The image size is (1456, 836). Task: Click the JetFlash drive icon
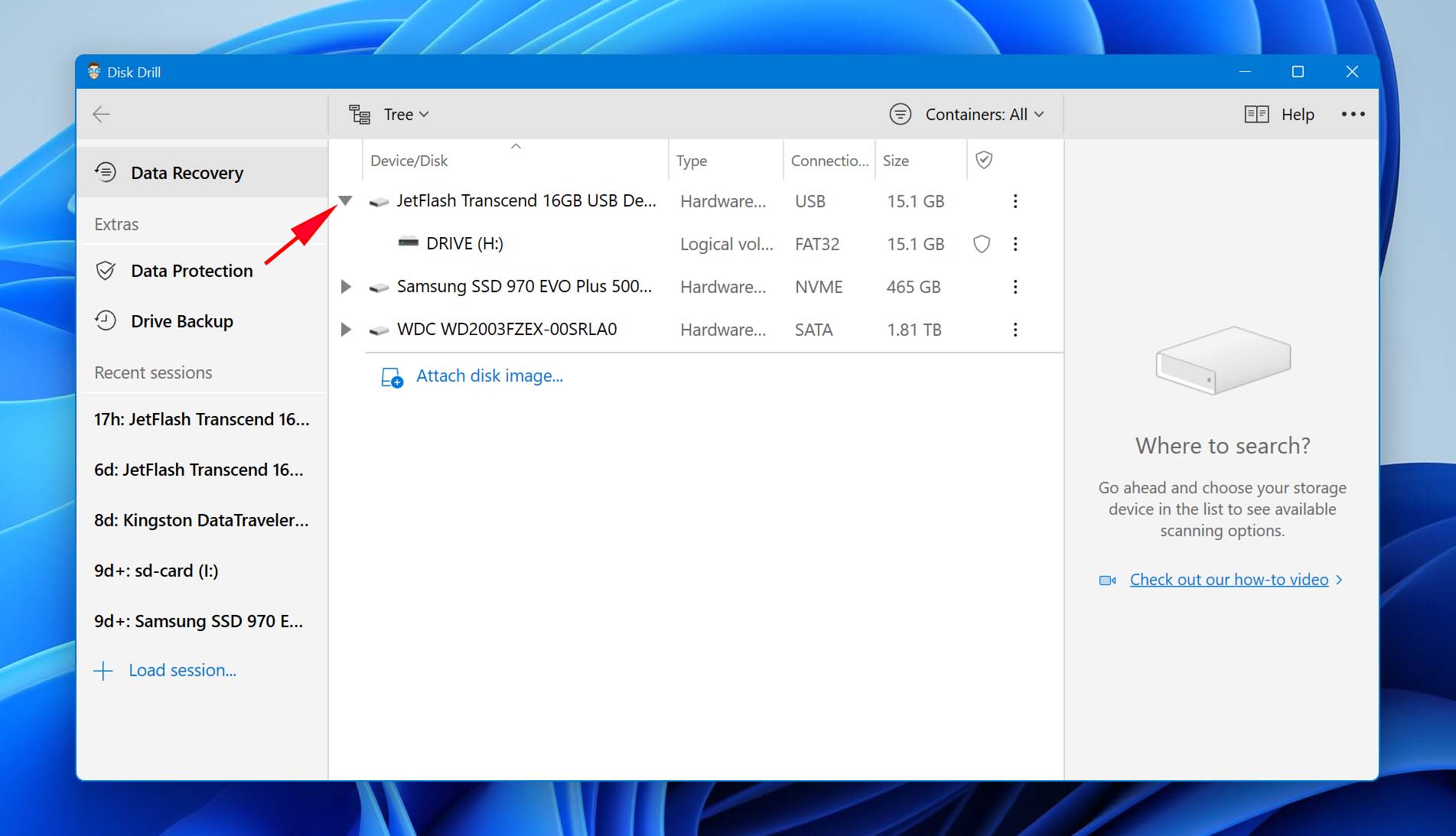click(x=379, y=202)
